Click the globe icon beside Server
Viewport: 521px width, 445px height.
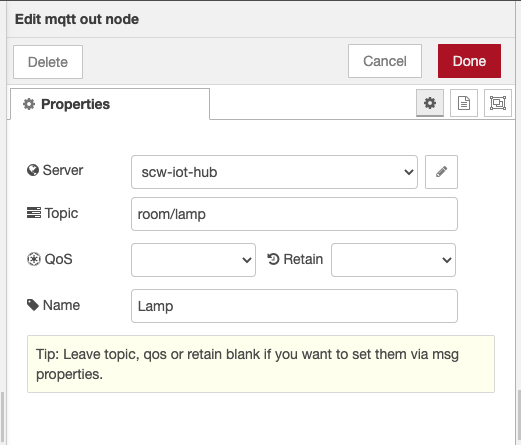[33, 170]
